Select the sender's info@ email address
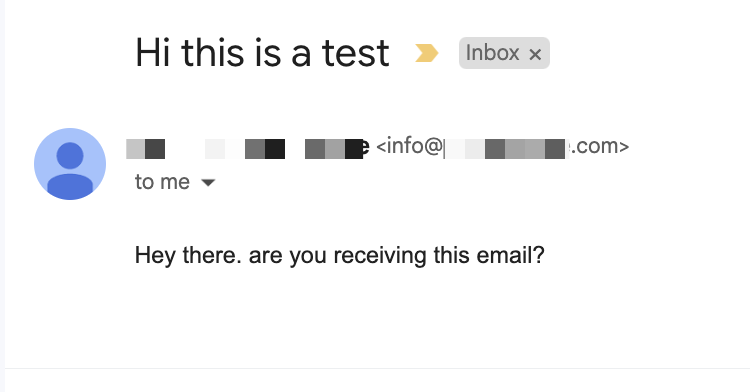Viewport: 750px width, 392px height. pos(502,146)
